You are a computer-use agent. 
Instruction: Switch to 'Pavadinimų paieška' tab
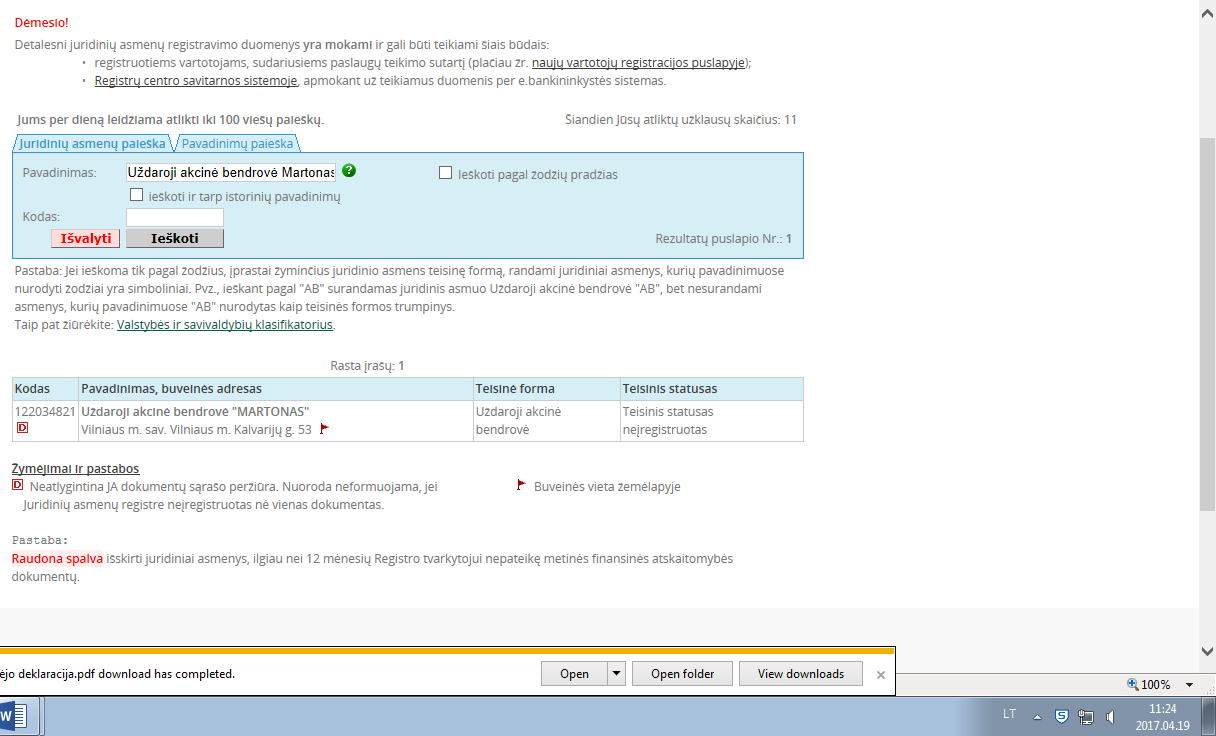(x=238, y=144)
